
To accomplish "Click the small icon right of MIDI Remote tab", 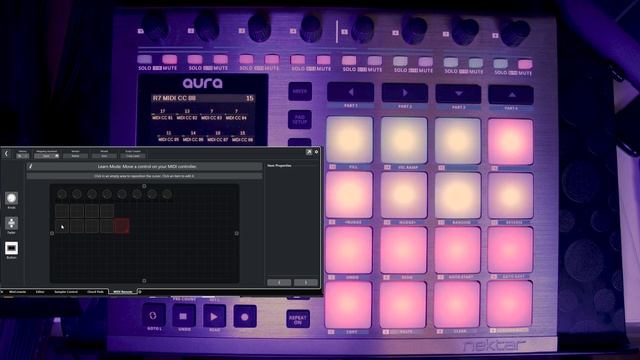I will 140,292.
